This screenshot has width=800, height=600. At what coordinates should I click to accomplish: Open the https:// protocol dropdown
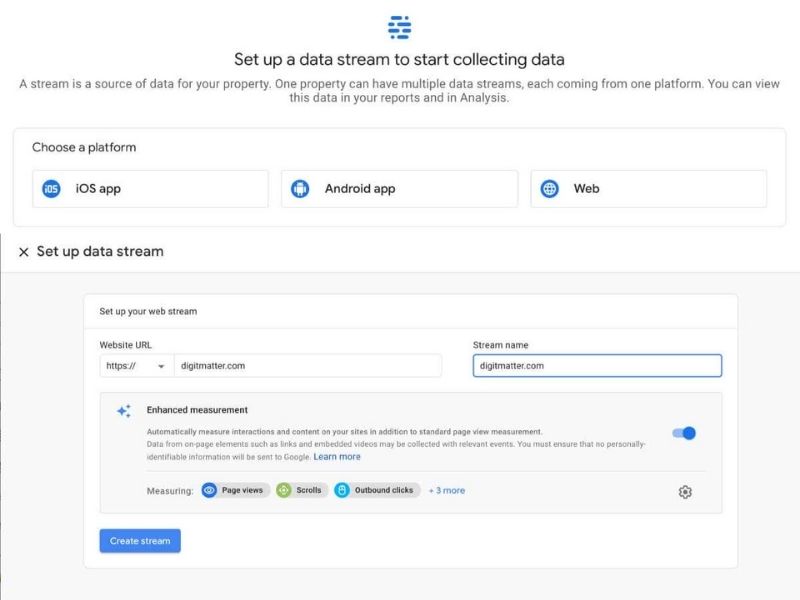pos(137,366)
